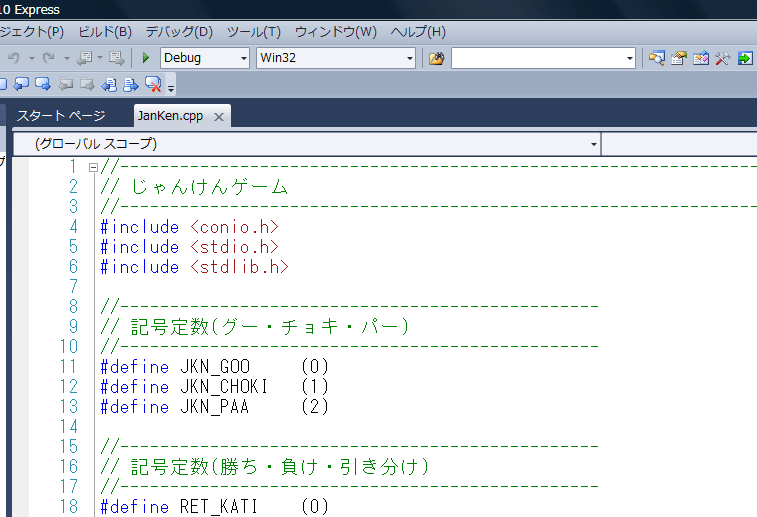Click the green arrow icon at toolbar end
This screenshot has height=517, width=757.
(745, 58)
